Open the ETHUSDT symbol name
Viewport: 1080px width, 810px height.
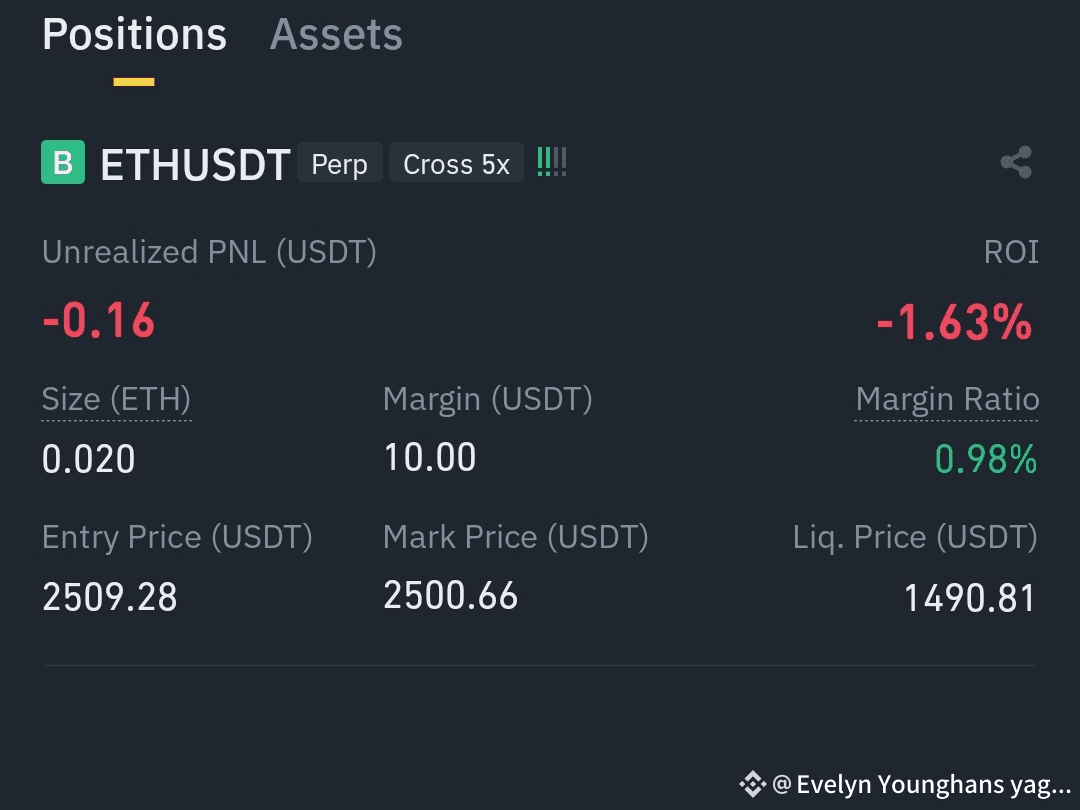pos(195,165)
